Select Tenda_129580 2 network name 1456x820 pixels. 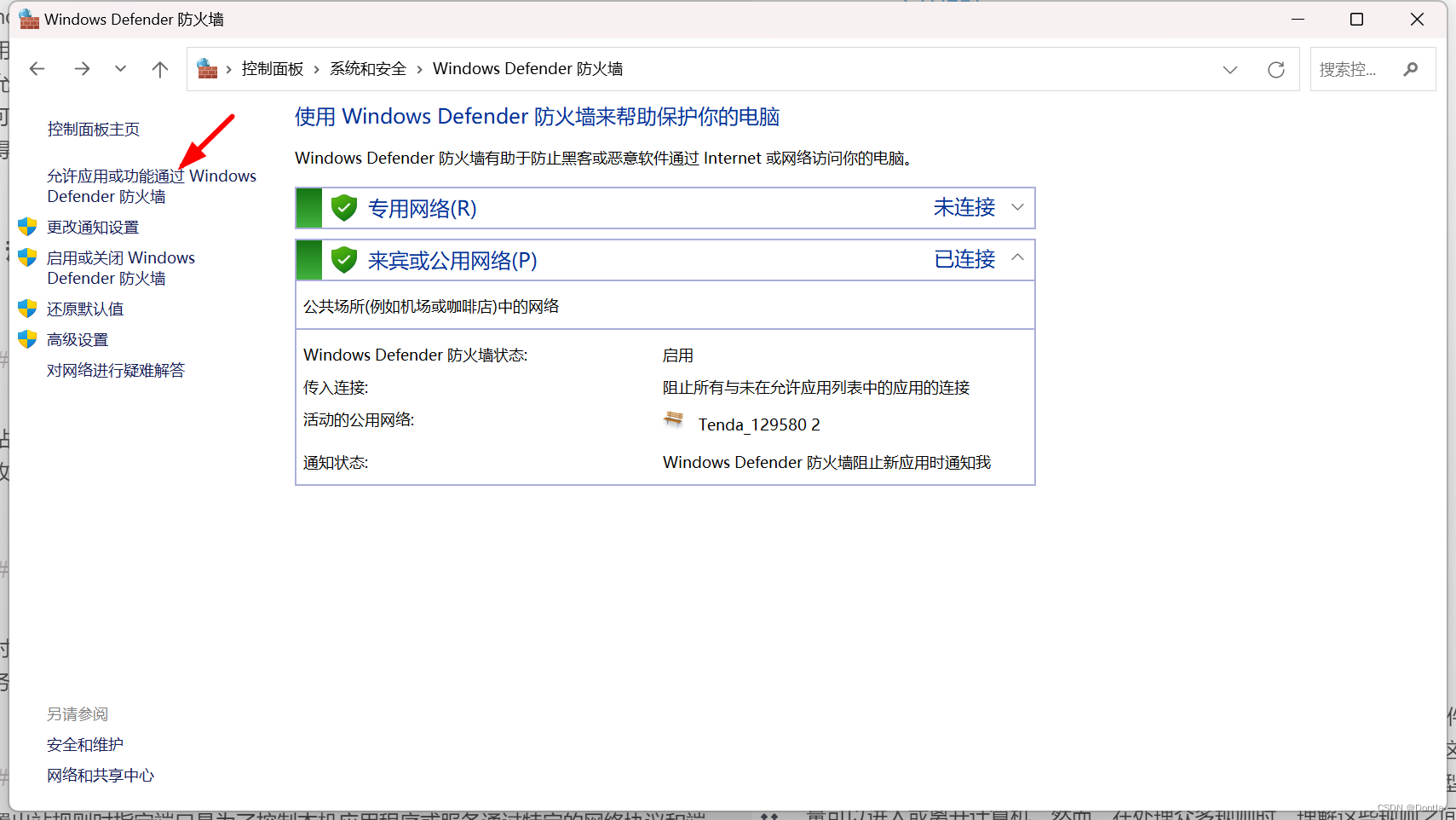click(x=759, y=424)
